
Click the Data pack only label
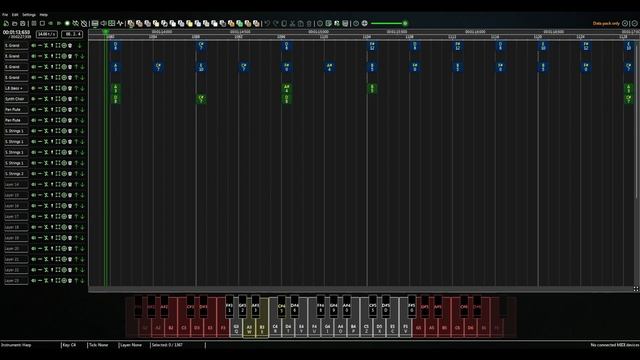pyautogui.click(x=606, y=24)
